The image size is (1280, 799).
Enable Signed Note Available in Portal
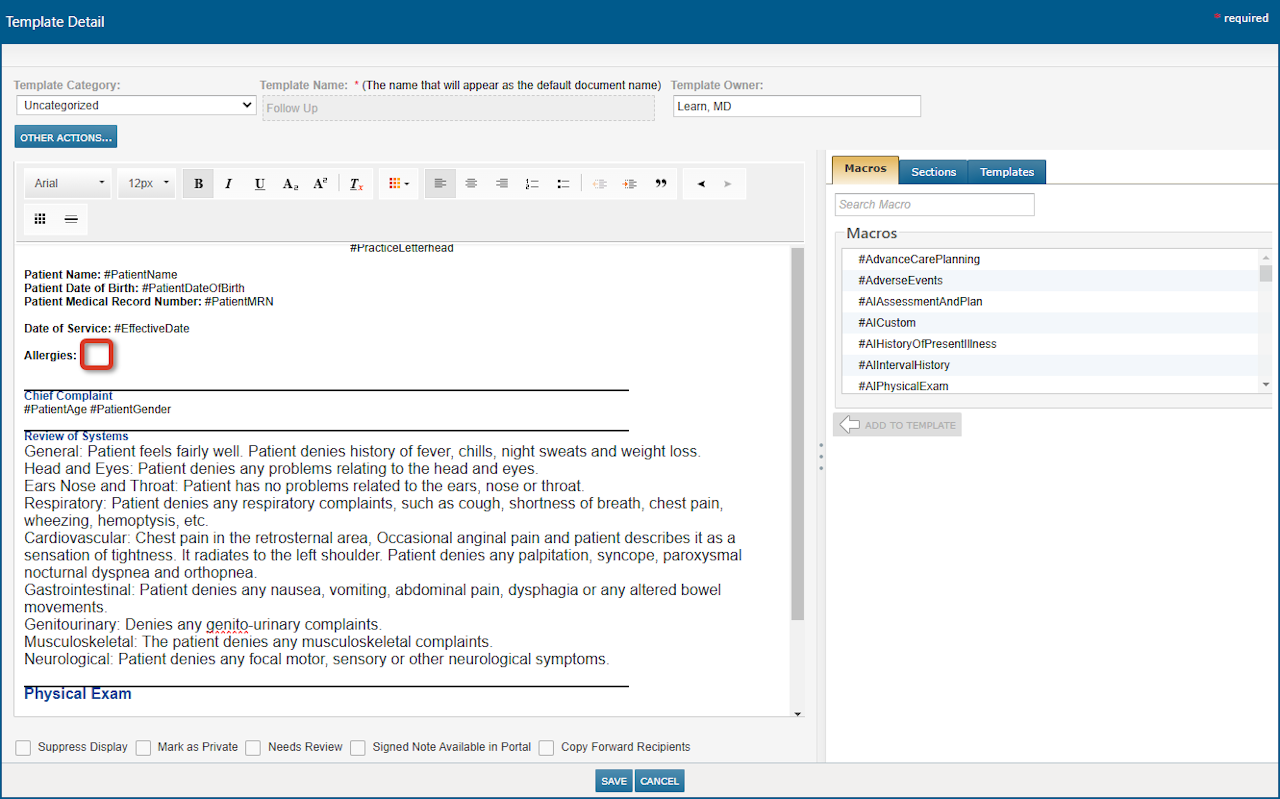[358, 747]
